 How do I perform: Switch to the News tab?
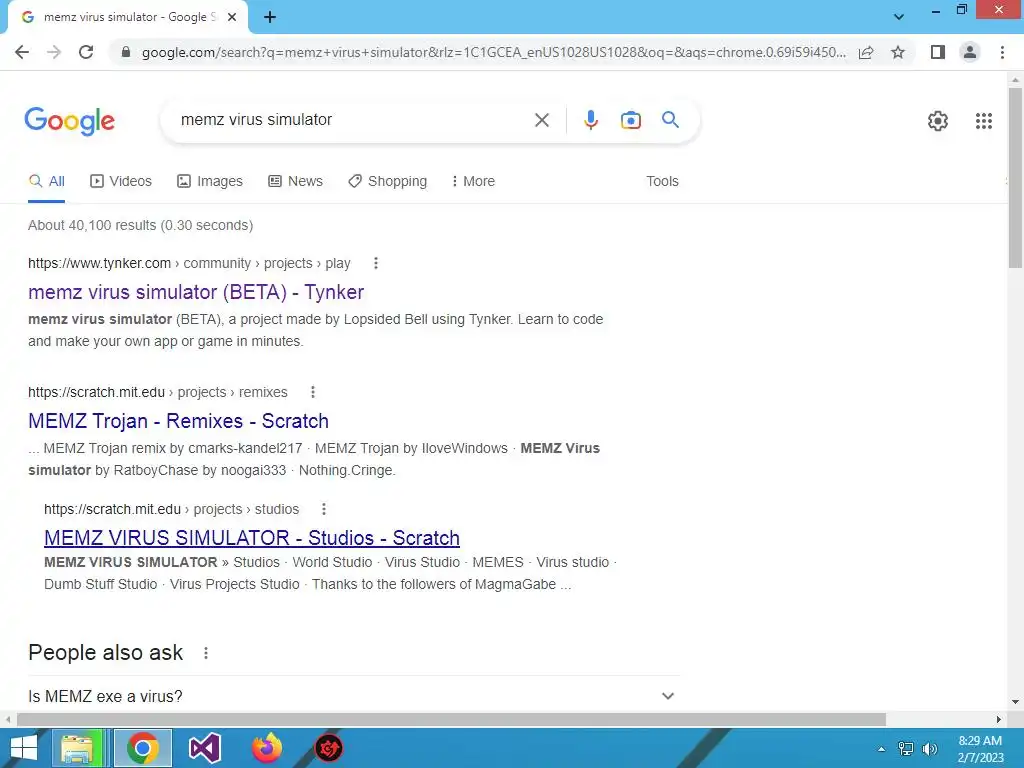click(x=295, y=182)
